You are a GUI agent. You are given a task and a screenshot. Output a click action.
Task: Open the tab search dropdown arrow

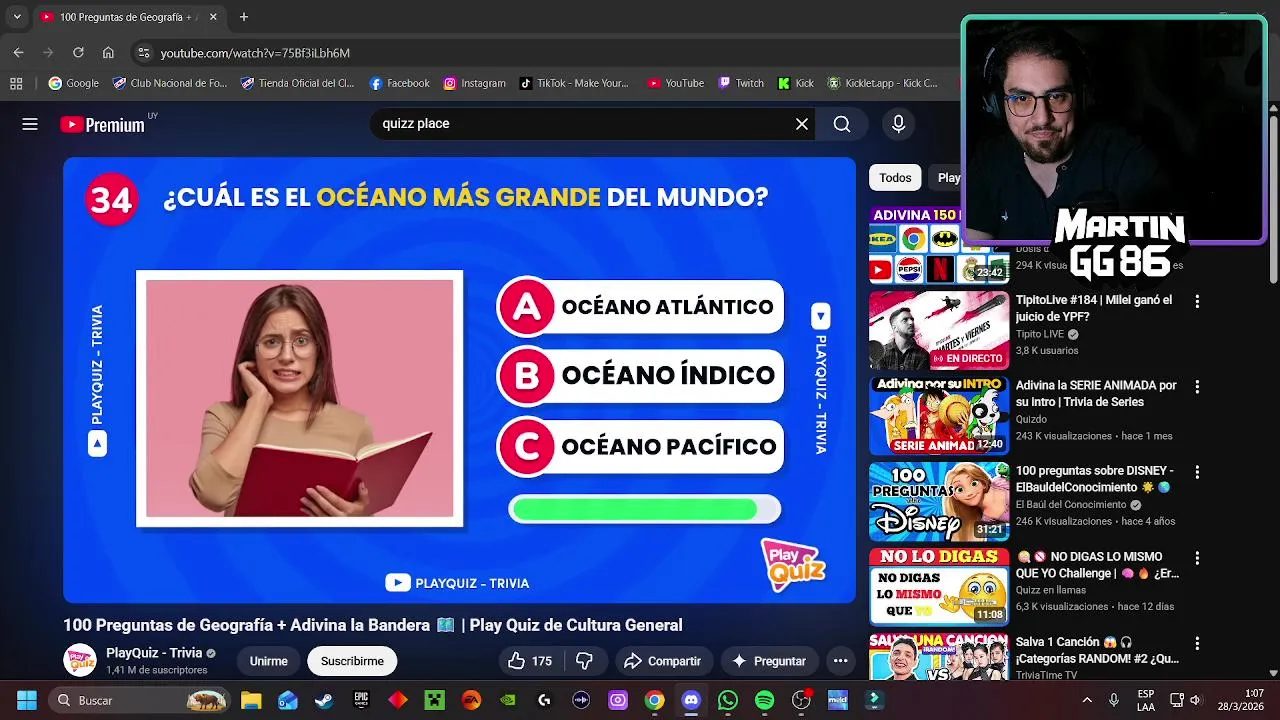pos(17,17)
